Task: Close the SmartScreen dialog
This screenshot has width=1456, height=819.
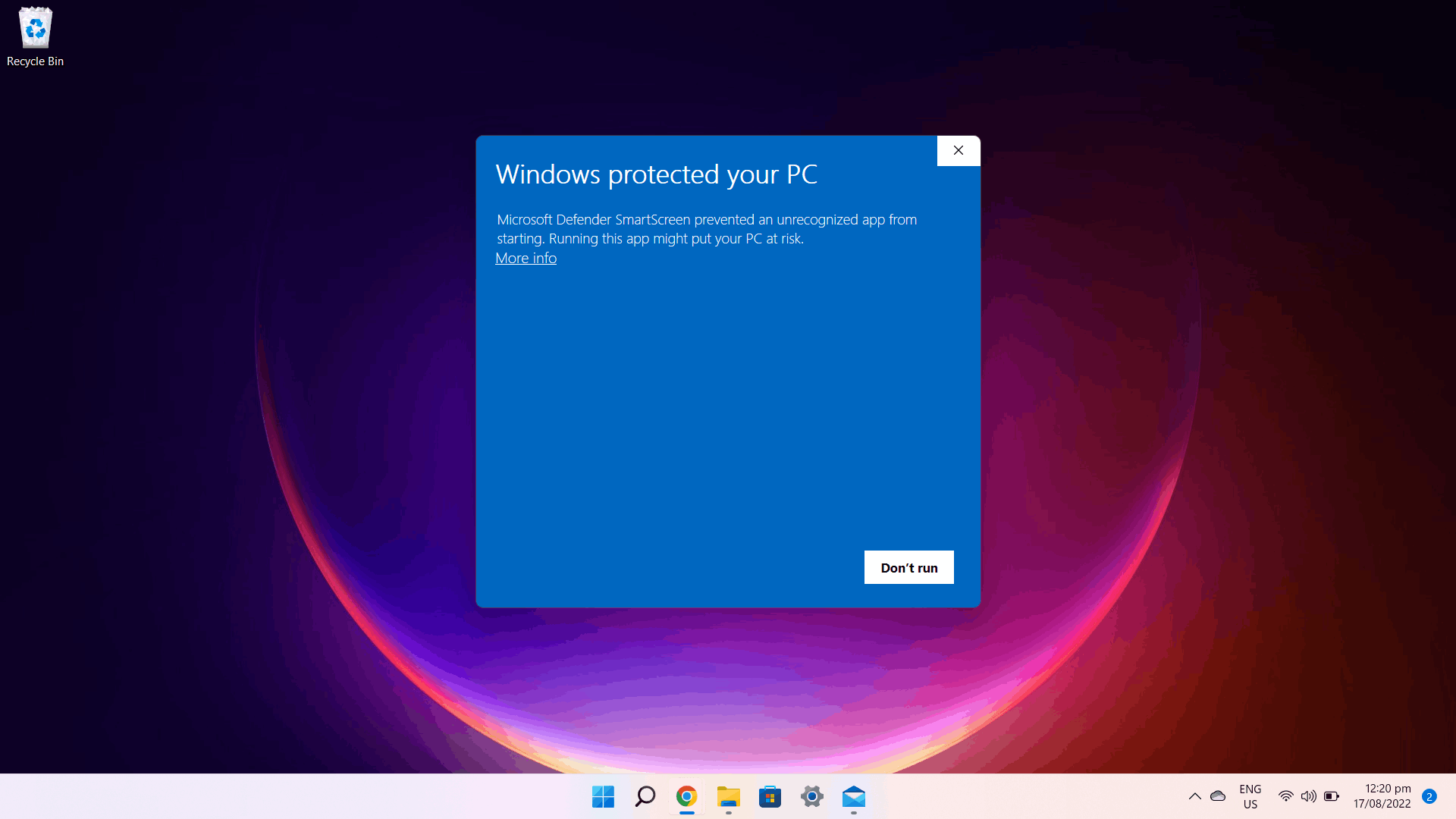Action: click(x=959, y=150)
